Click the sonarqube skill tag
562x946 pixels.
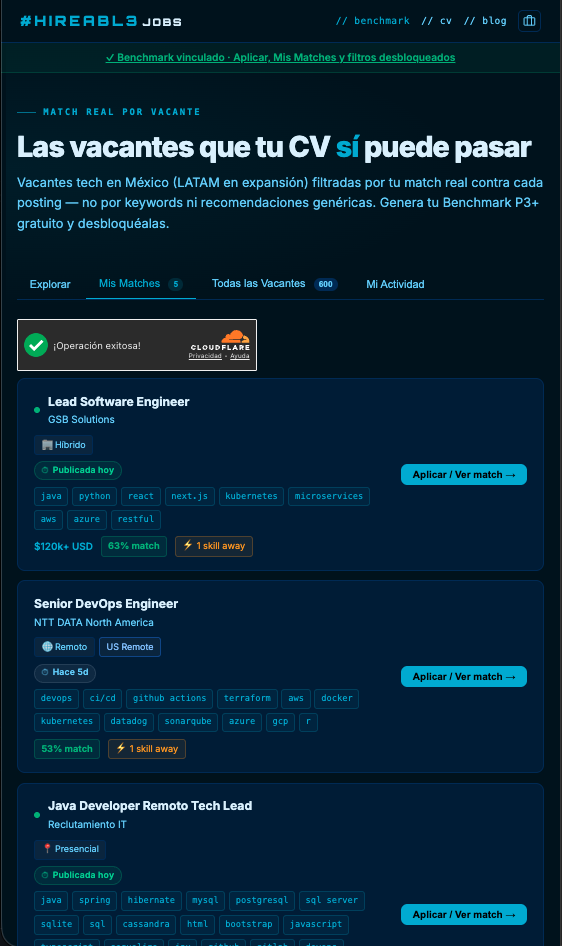tap(188, 722)
